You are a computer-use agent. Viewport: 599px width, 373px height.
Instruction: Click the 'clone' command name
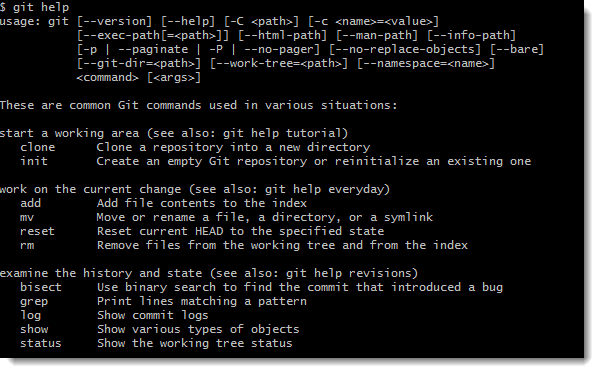coord(38,147)
